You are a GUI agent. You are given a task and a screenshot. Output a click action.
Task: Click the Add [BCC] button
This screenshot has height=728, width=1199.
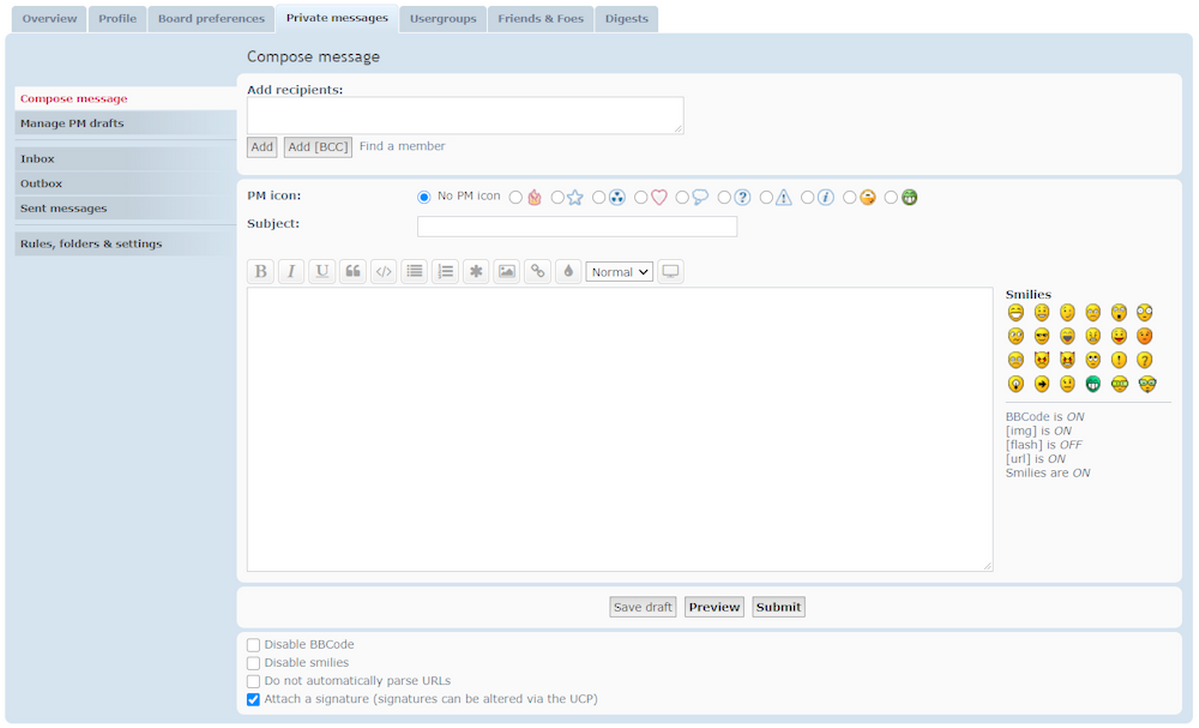(x=317, y=147)
